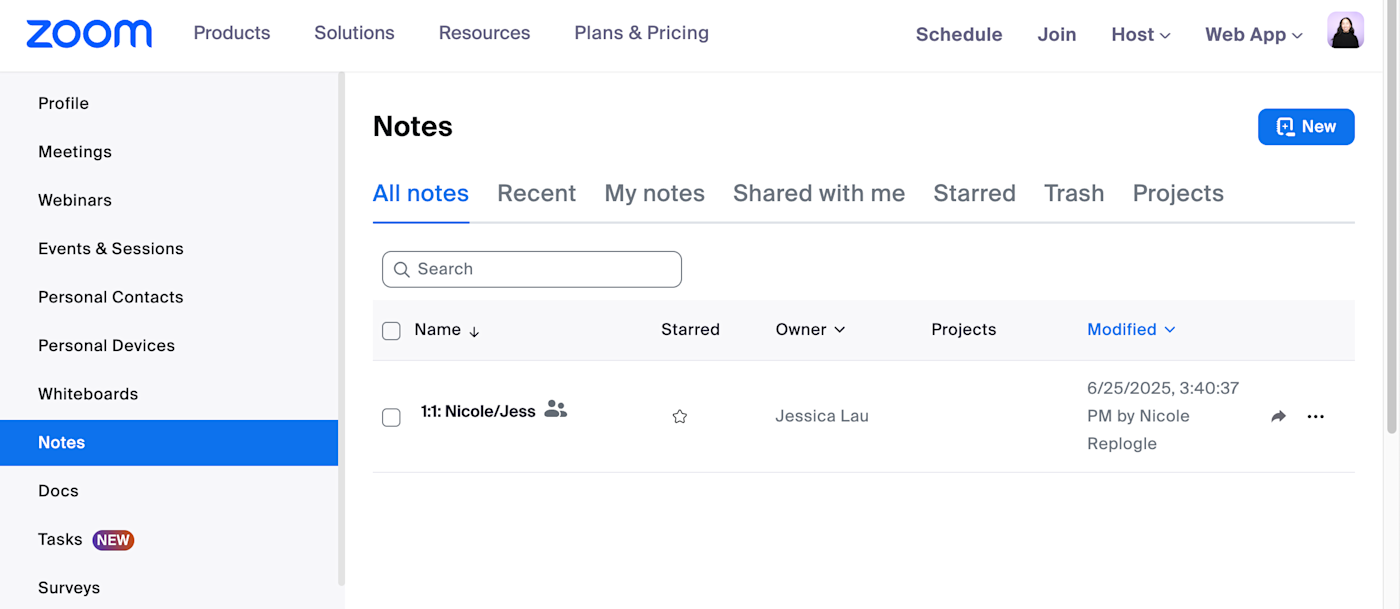Open more options for 1:1: Nicole/Jess
The image size is (1400, 609).
[1316, 417]
